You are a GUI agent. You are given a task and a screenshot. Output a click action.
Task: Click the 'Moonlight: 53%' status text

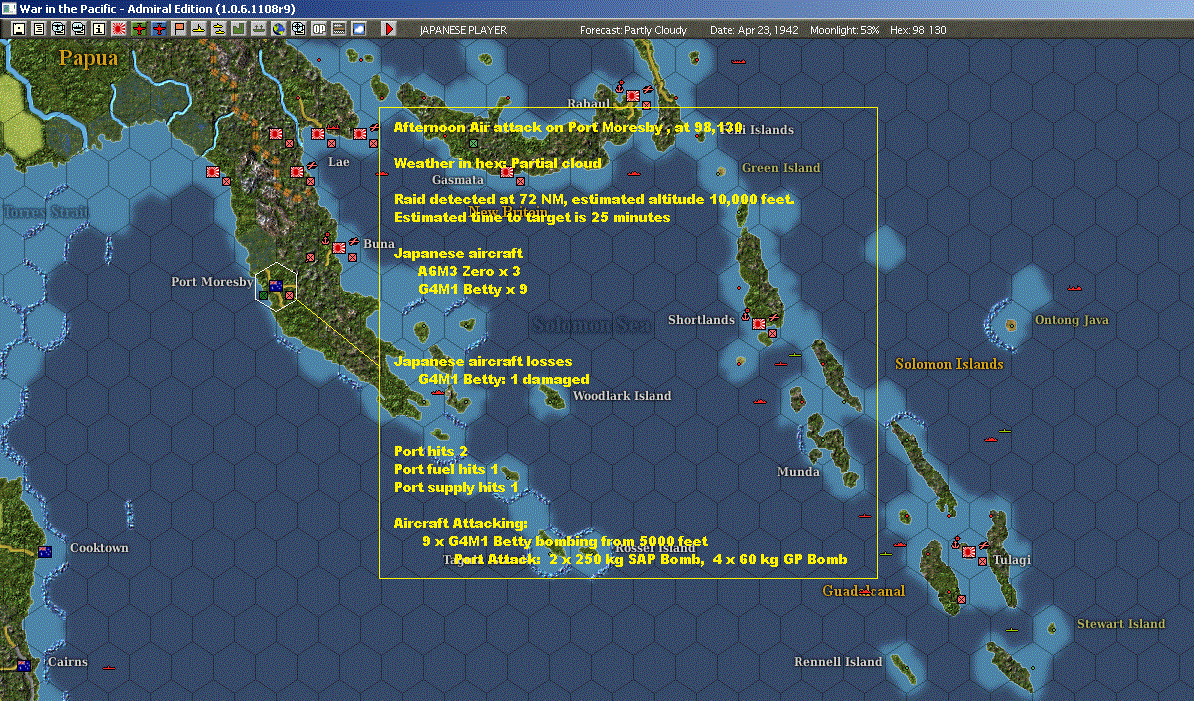click(x=844, y=30)
